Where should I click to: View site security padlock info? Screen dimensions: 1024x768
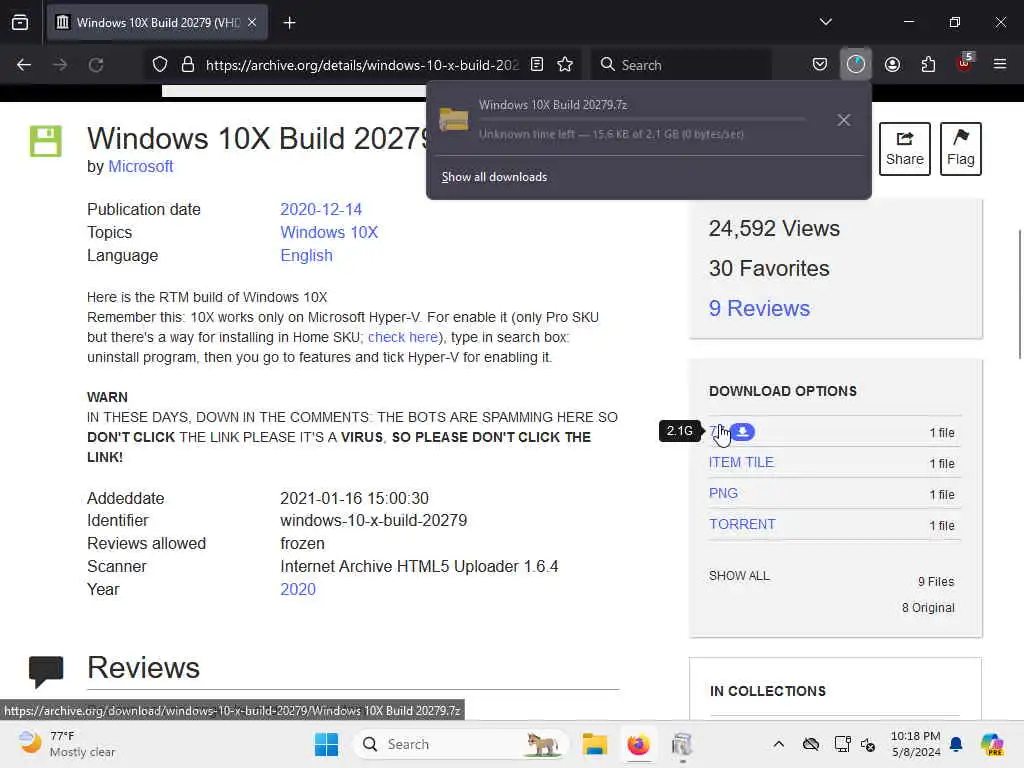click(188, 65)
